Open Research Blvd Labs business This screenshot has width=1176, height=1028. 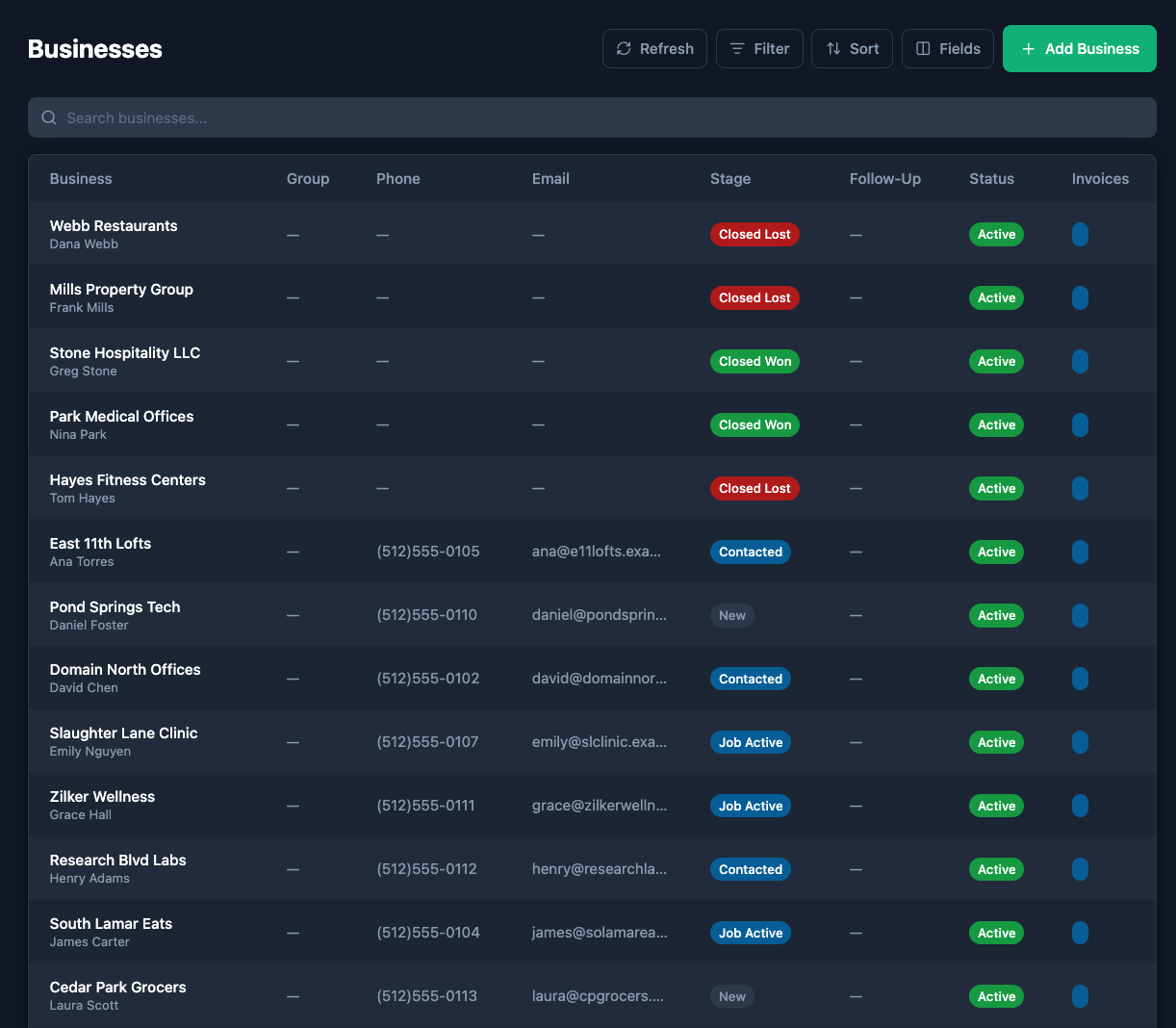[x=592, y=869]
